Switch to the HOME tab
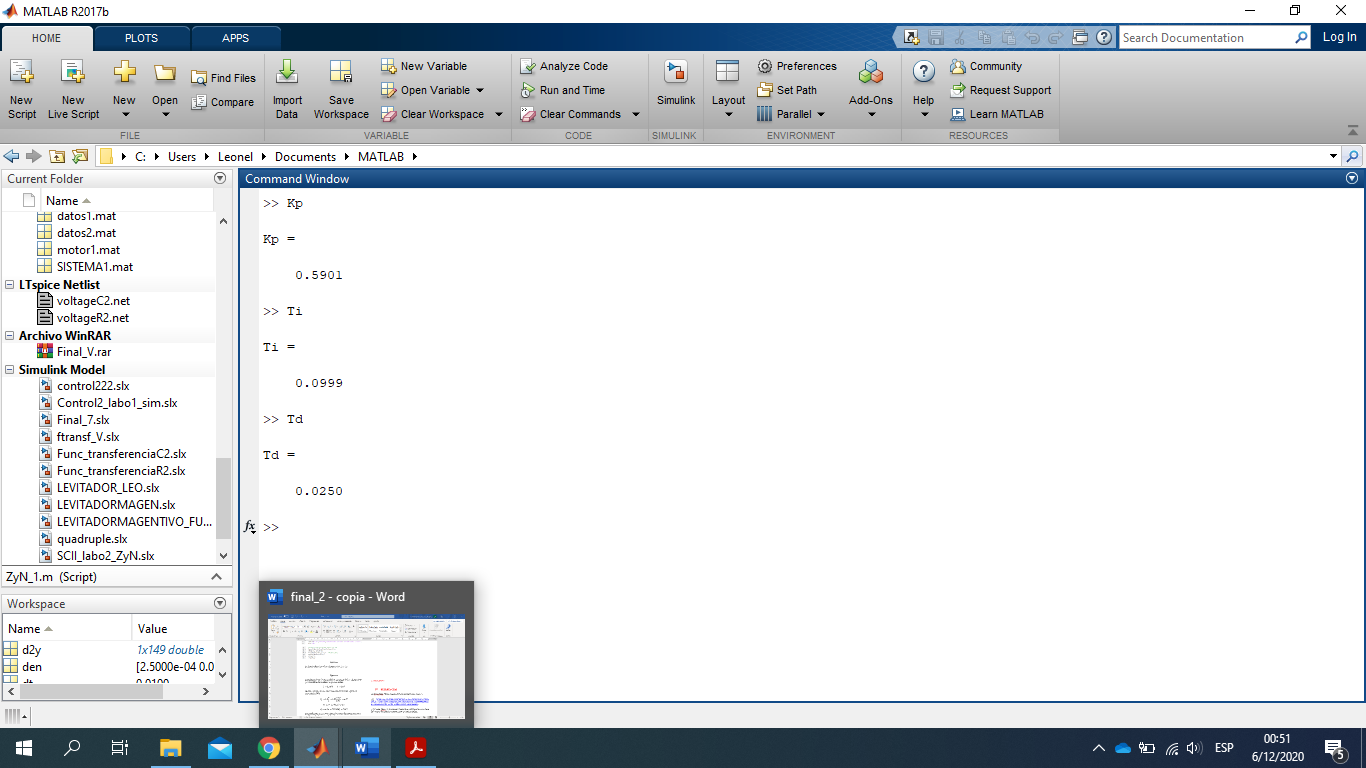 tap(47, 38)
